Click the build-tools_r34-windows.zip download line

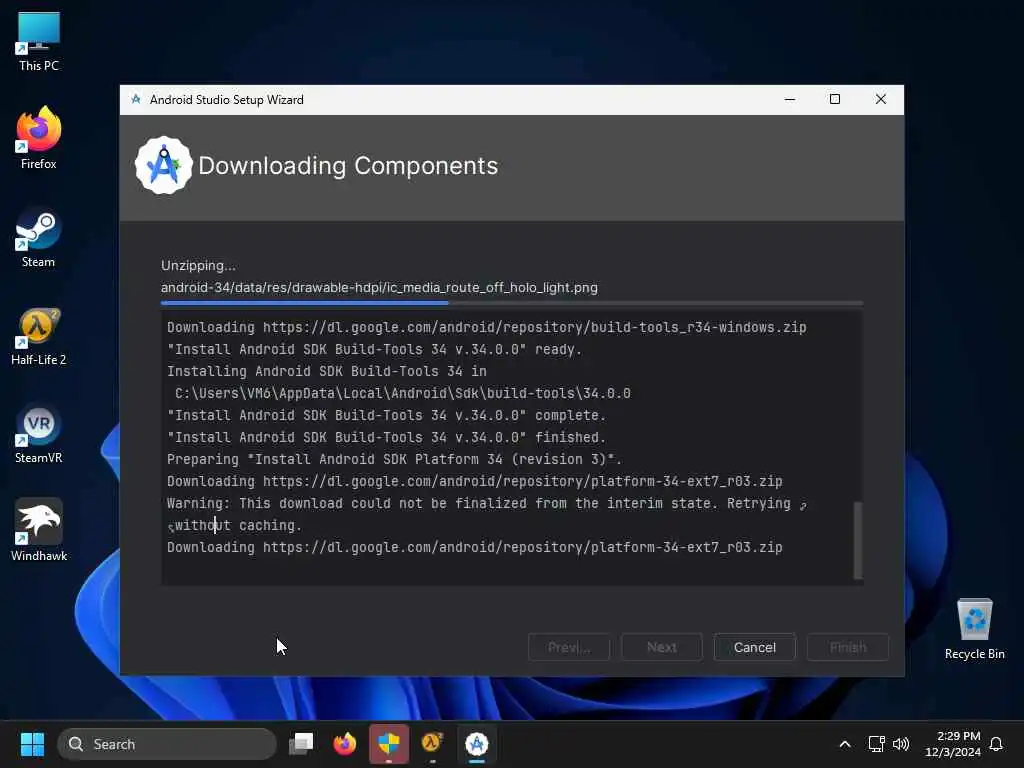[x=487, y=327]
